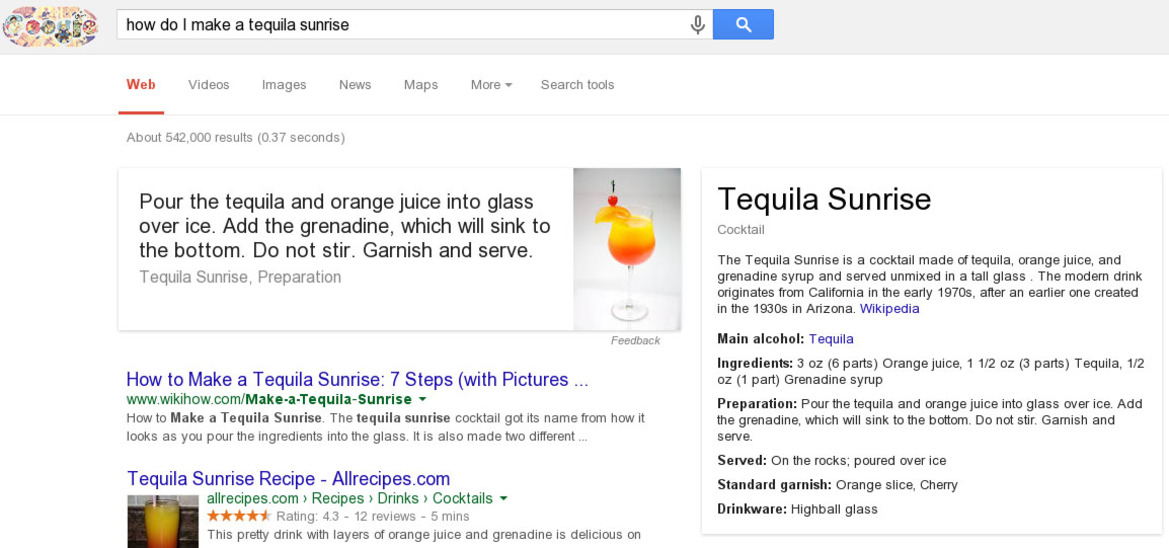Select the Web tab
Screen dimensions: 1169x548
coord(141,84)
